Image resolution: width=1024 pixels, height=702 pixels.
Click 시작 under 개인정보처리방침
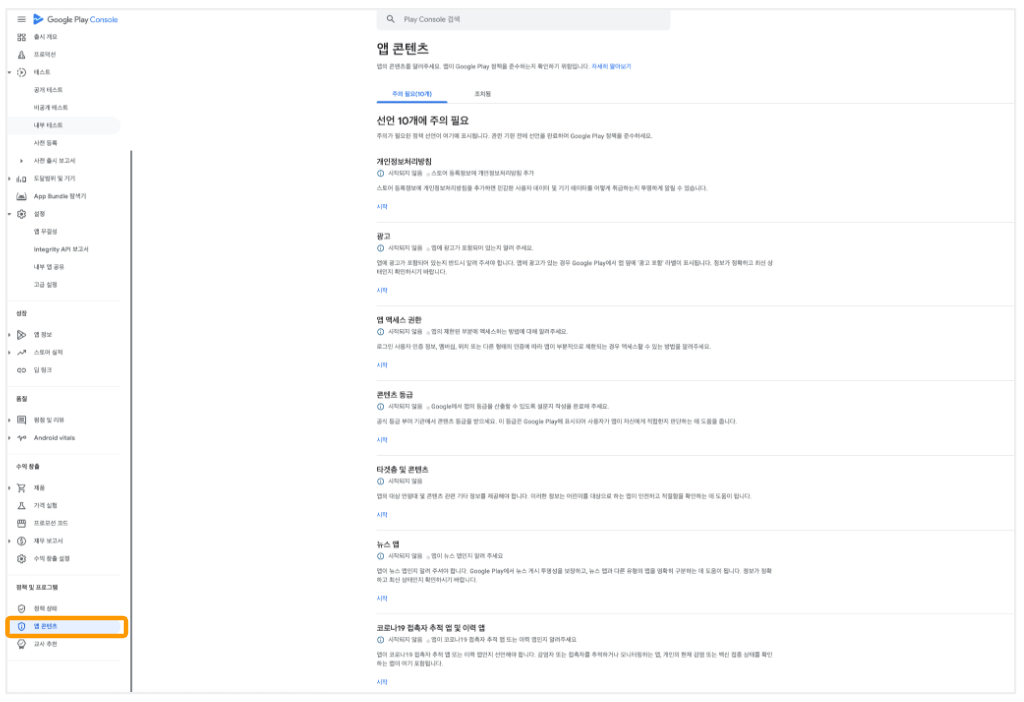[x=381, y=207]
